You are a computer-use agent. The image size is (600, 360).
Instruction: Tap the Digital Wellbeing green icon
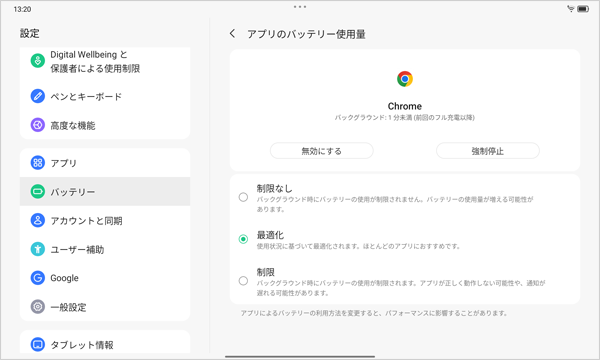pos(38,60)
